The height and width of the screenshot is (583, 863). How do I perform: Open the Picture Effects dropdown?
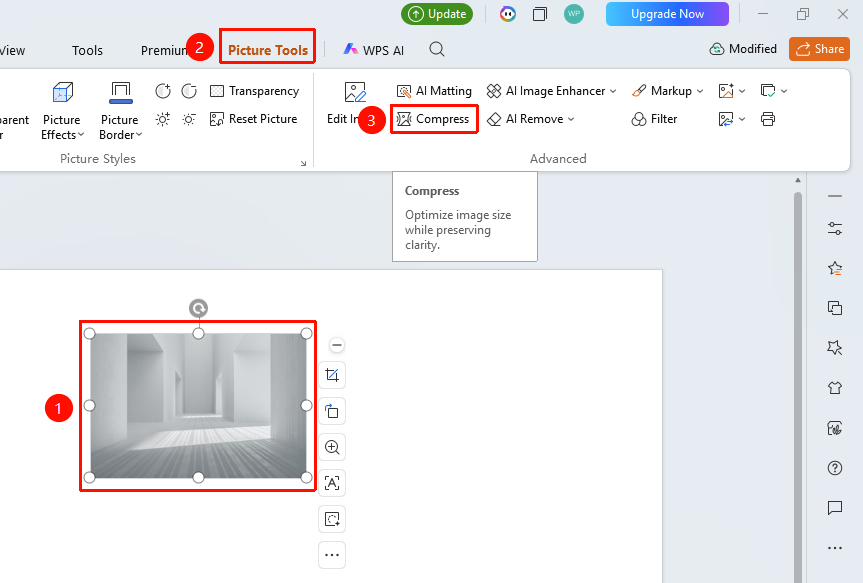coord(62,111)
